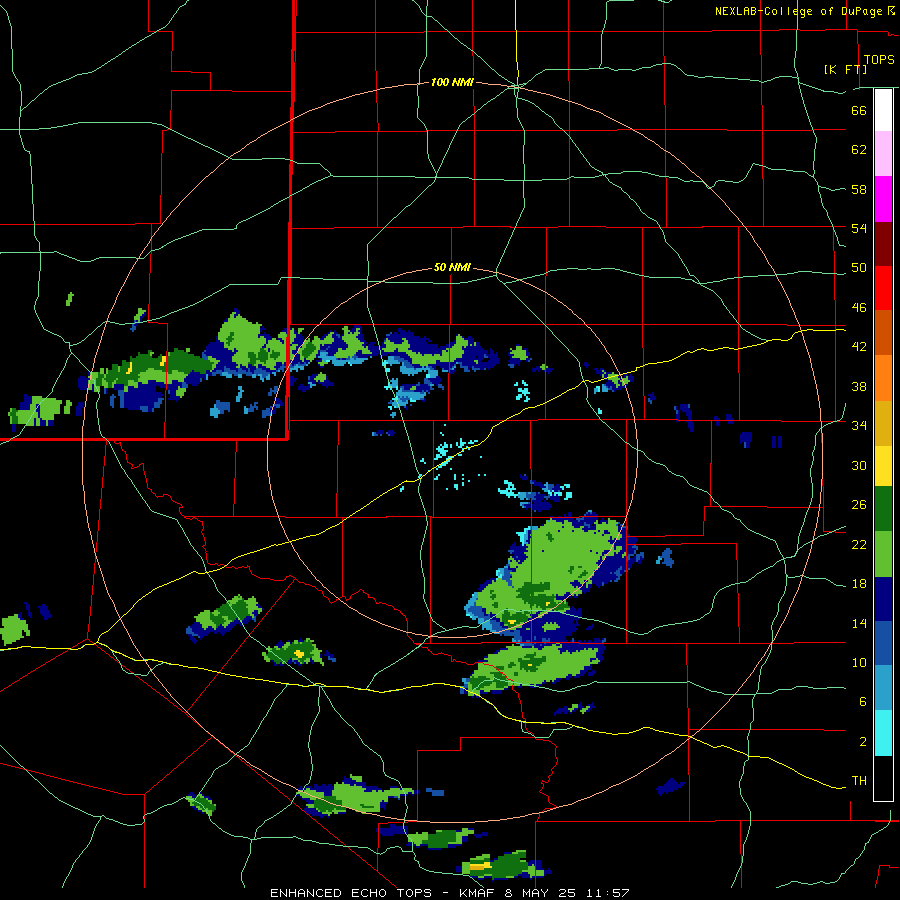Click the legend value "46"
This screenshot has height=900, width=900.
(859, 308)
